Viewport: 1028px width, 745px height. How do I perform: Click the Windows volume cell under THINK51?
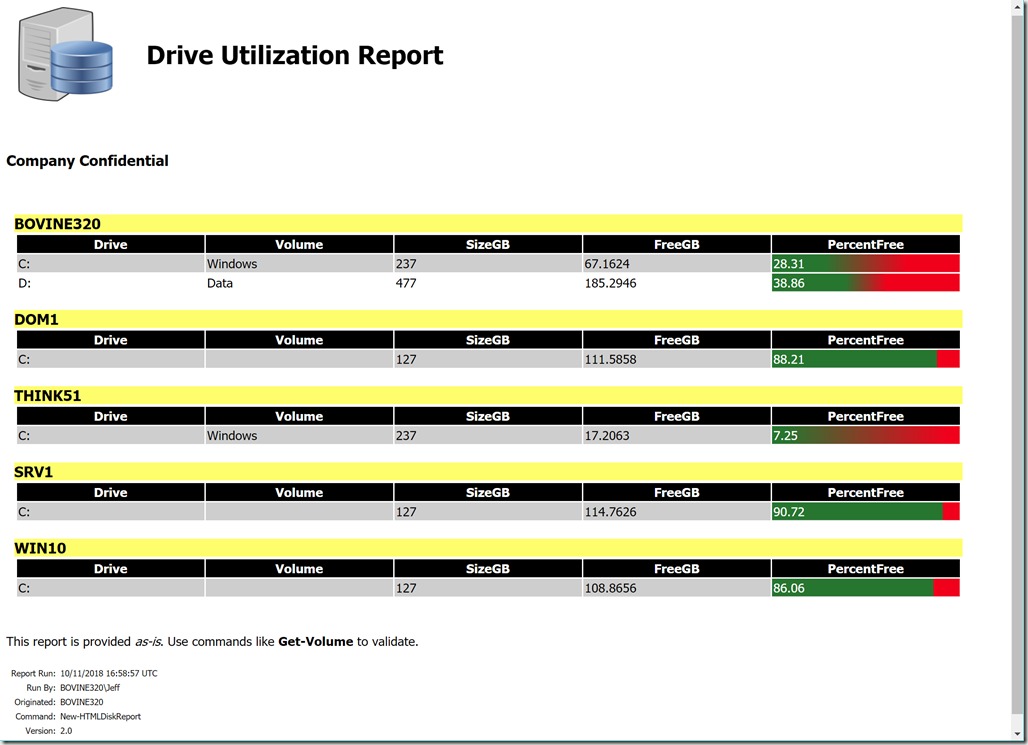point(299,435)
